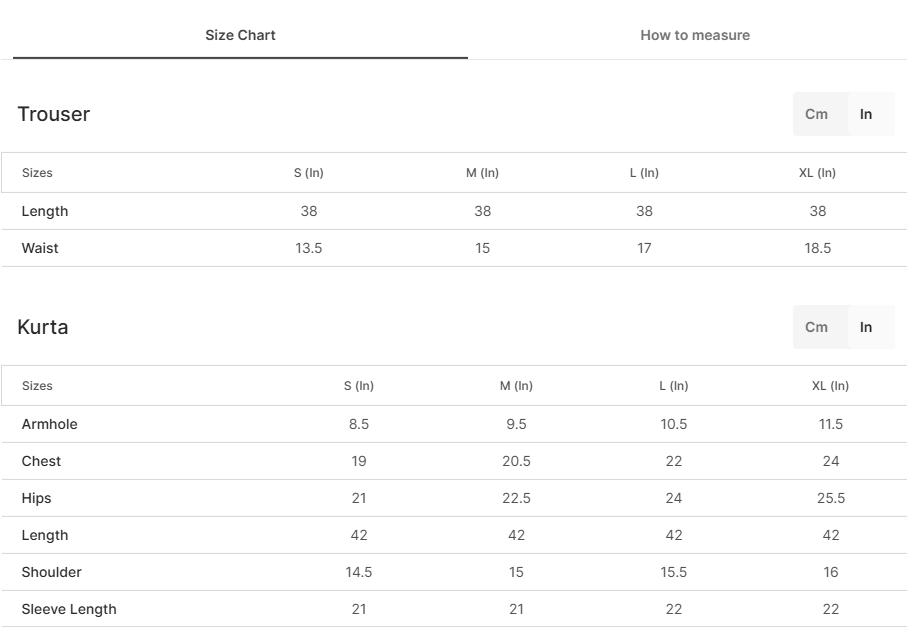This screenshot has width=907, height=628.
Task: Click Trouser Waist row label
Action: click(40, 248)
